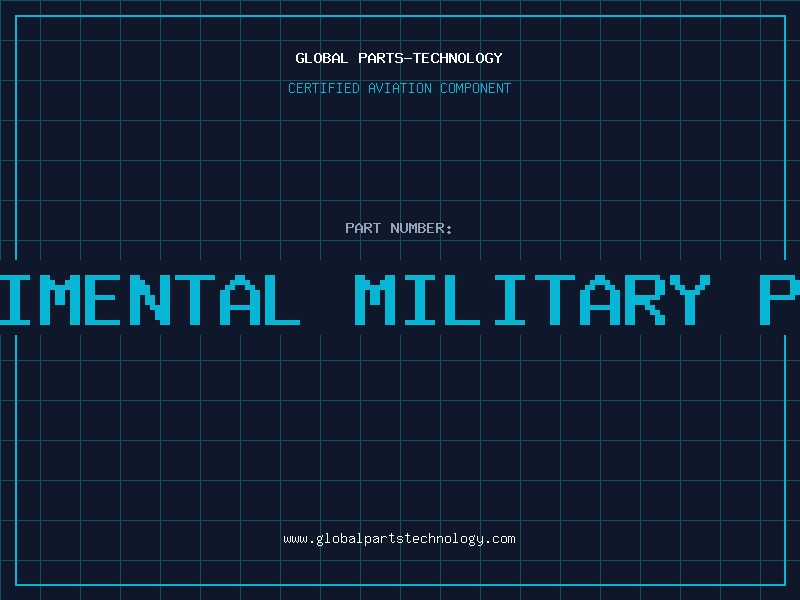This screenshot has width=800, height=600.
Task: Click the GLOBAL PARTS-TECHNOLOGY heading
Action: (399, 58)
